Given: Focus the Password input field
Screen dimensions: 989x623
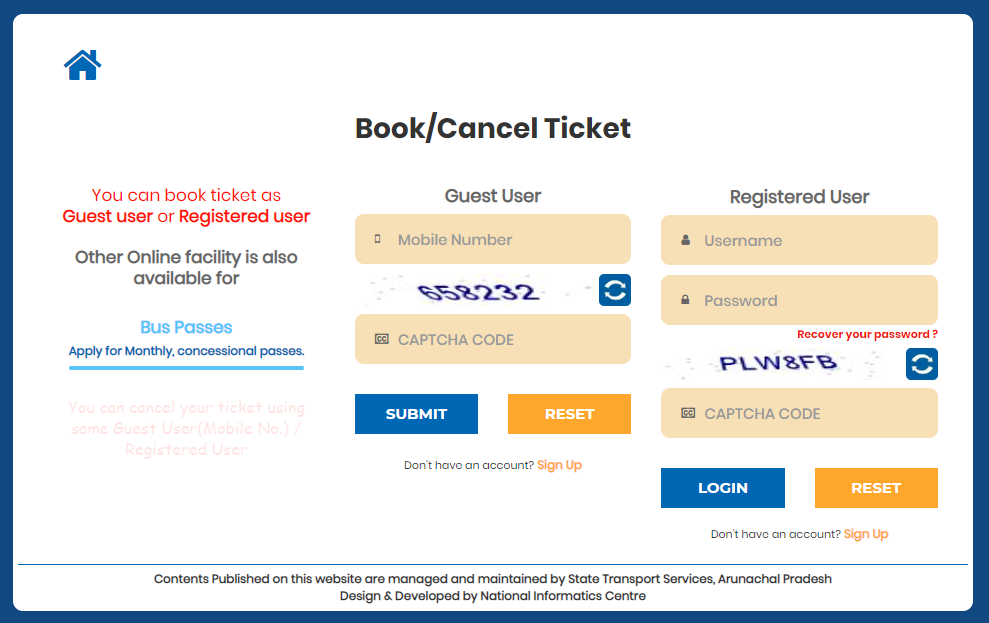Looking at the screenshot, I should pyautogui.click(x=812, y=300).
